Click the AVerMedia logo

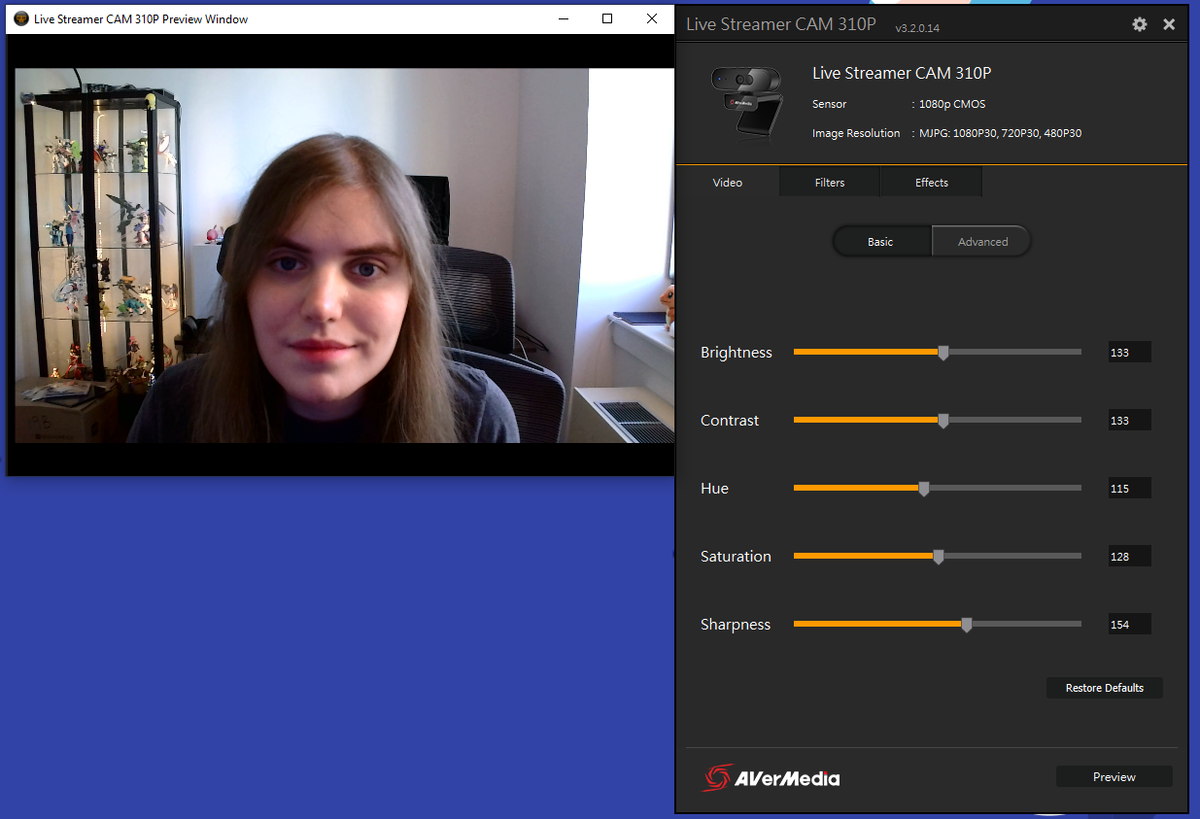771,777
